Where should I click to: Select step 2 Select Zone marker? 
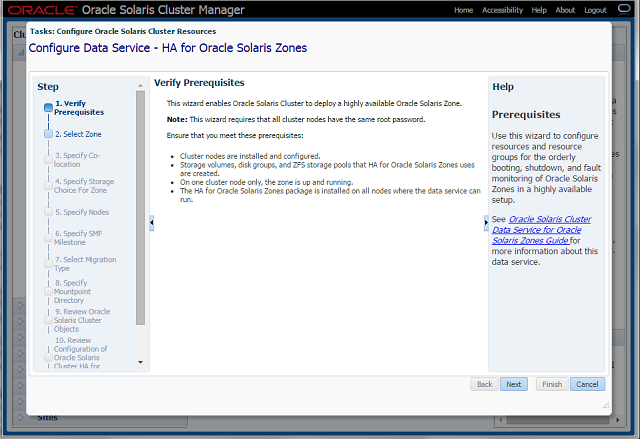point(48,134)
